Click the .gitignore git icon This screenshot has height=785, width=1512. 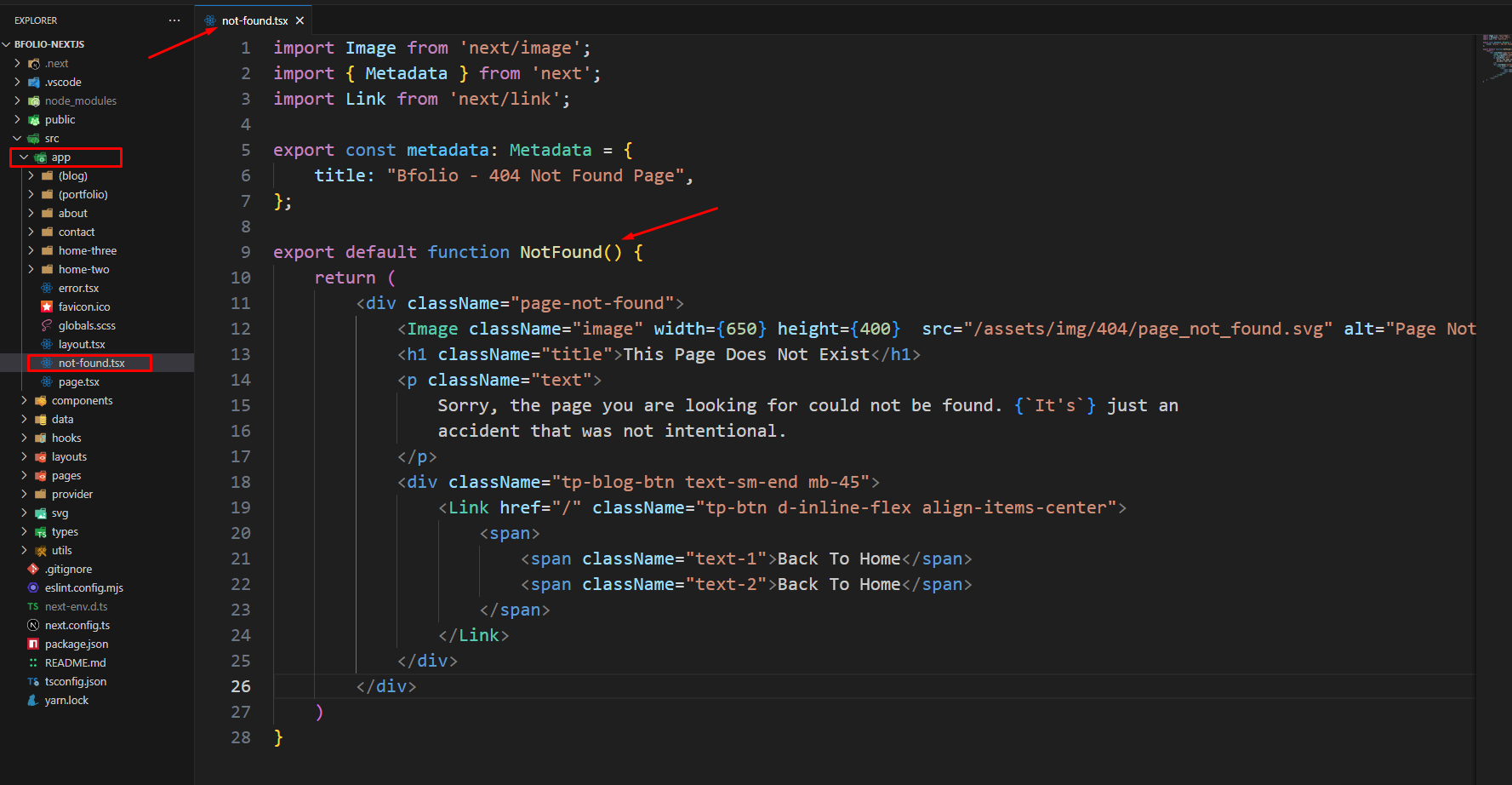click(33, 569)
